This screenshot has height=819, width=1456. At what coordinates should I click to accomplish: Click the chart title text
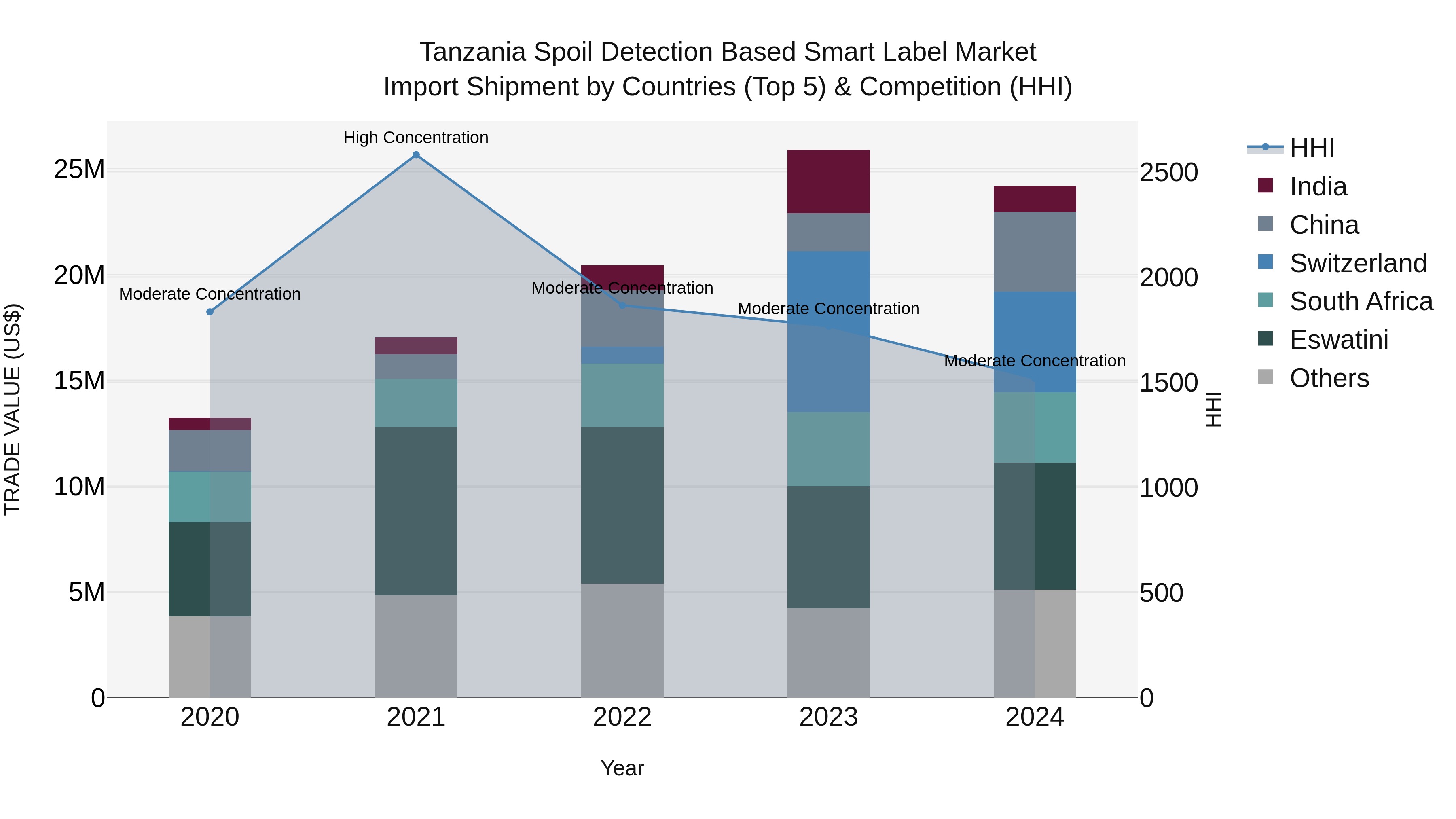pos(728,70)
